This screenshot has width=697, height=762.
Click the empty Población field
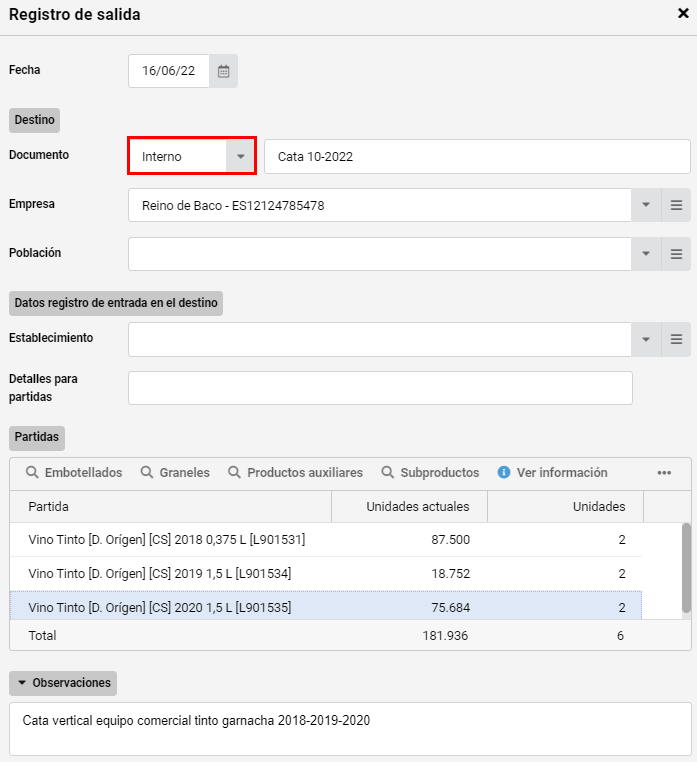point(380,254)
